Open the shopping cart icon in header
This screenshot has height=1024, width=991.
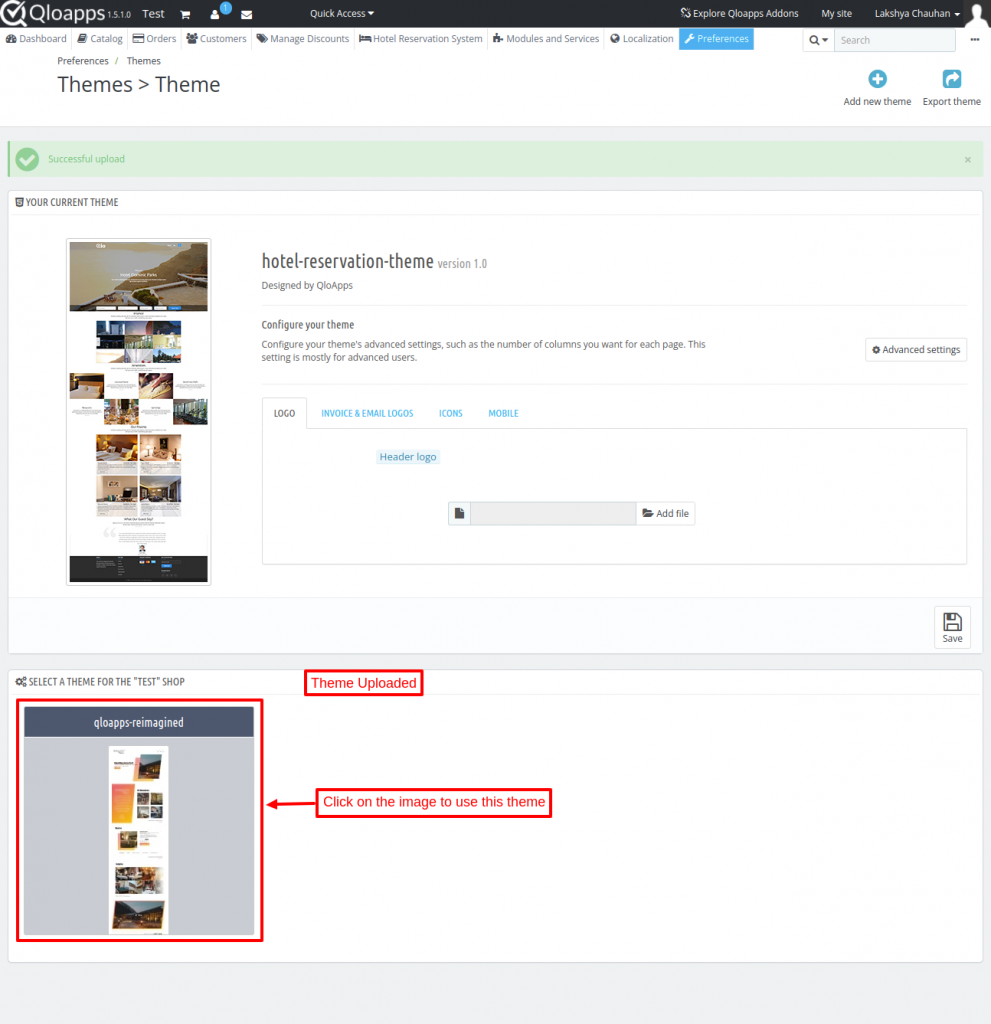(x=186, y=14)
